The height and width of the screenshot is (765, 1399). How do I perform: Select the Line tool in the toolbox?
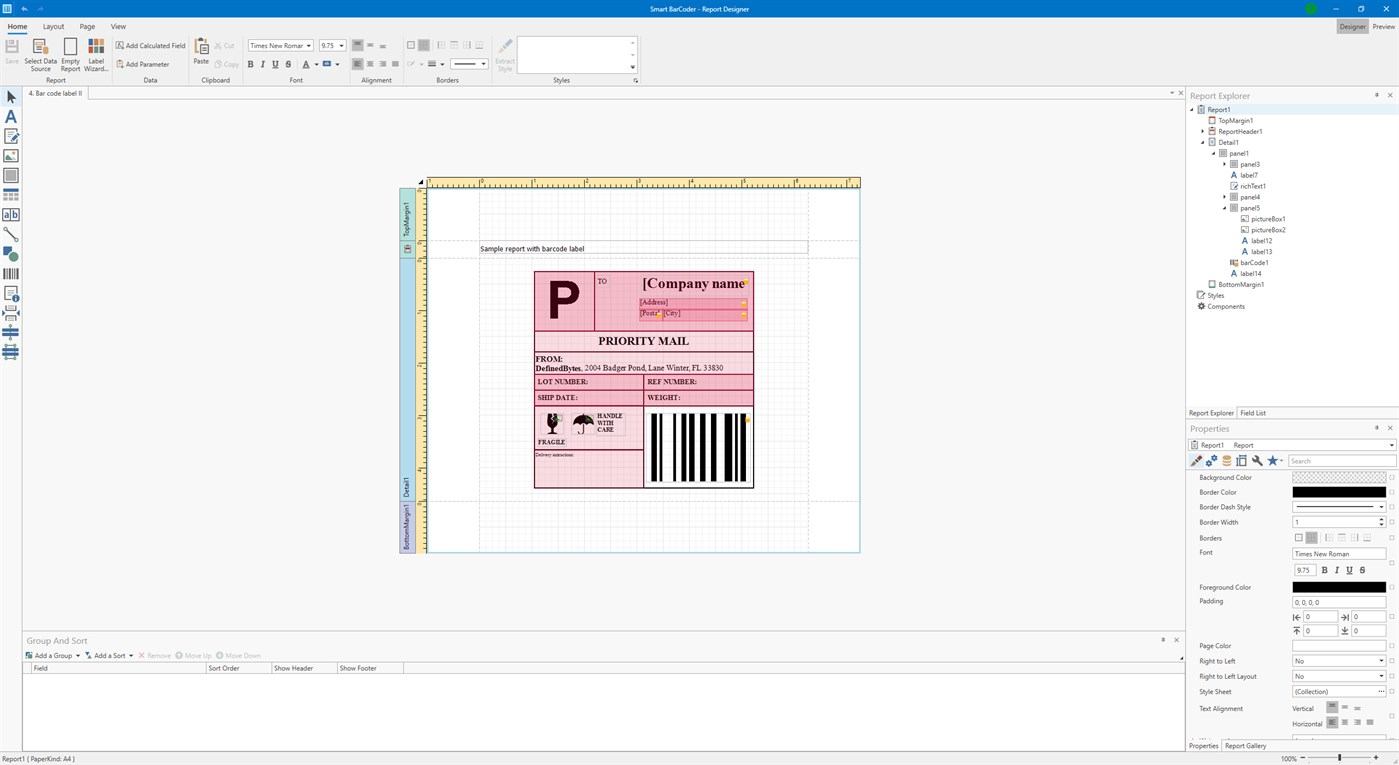coord(11,234)
